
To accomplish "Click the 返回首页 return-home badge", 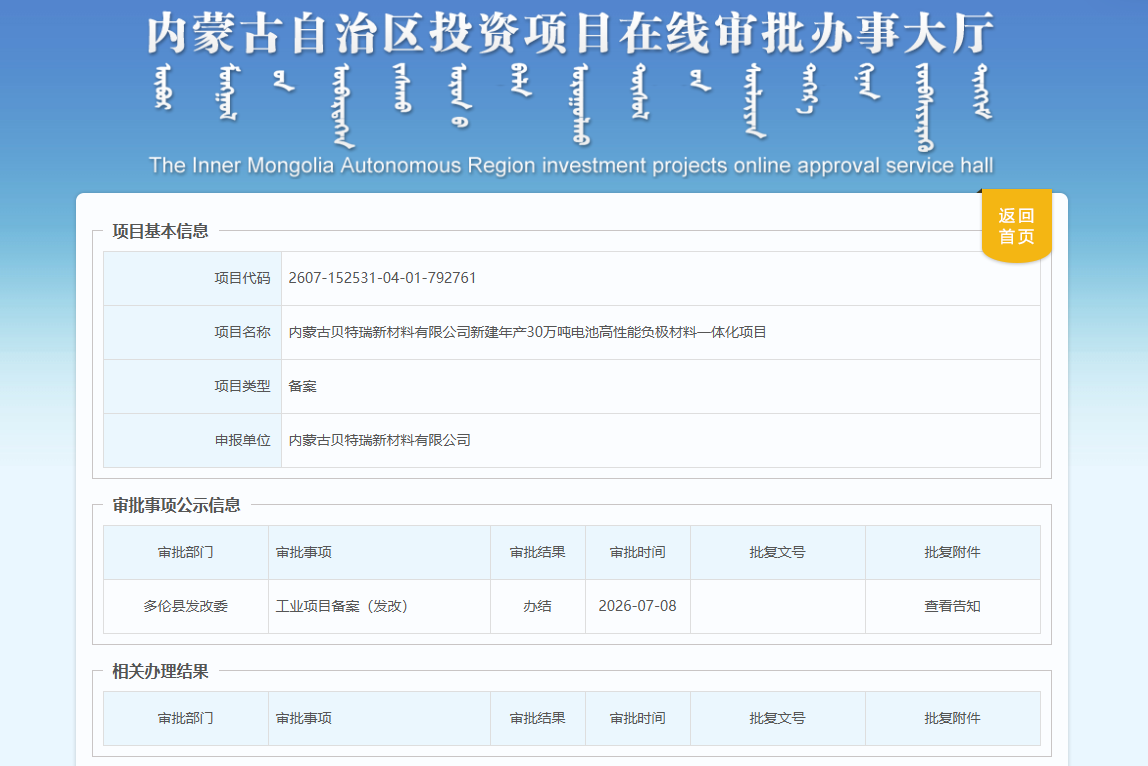I will pos(1016,226).
